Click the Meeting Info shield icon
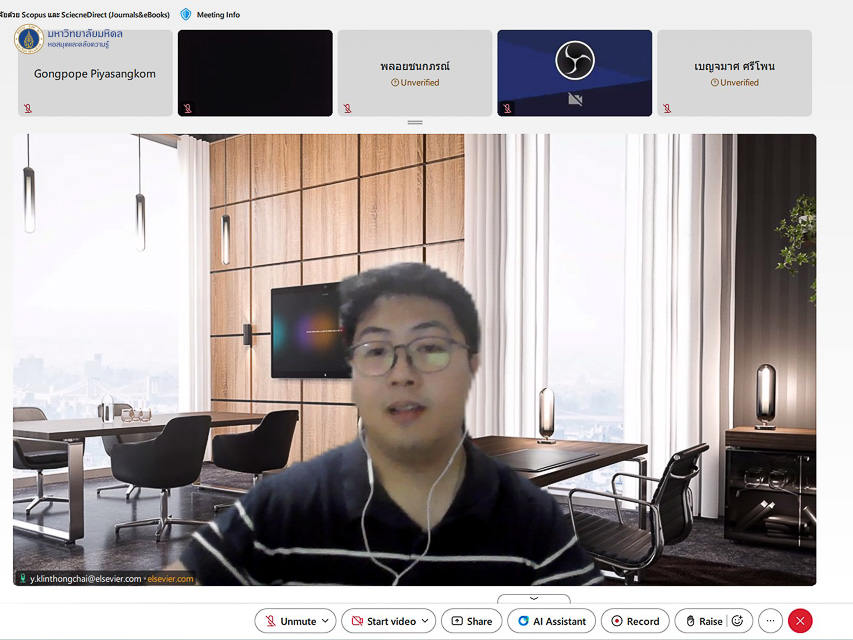853x640 pixels. (x=186, y=15)
